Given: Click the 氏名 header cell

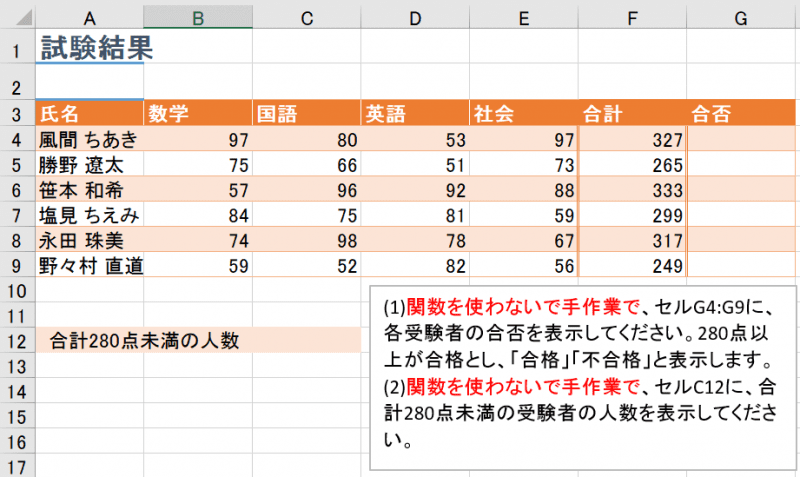Looking at the screenshot, I should pyautogui.click(x=90, y=113).
